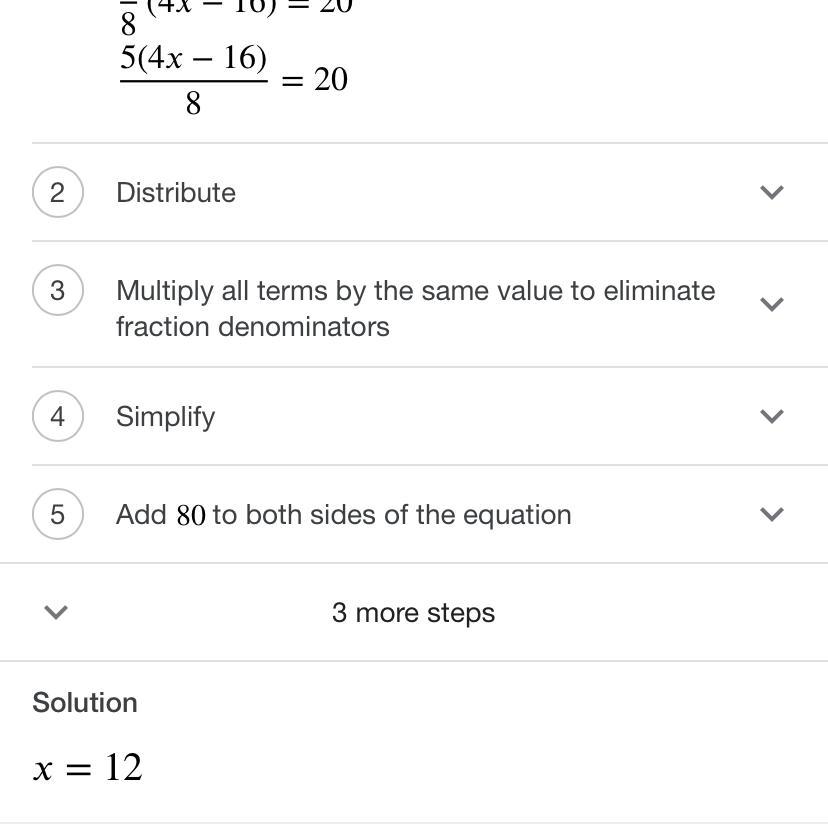This screenshot has height=828, width=828.
Task: Click the numerator 5(4x − 16)
Action: tap(193, 60)
